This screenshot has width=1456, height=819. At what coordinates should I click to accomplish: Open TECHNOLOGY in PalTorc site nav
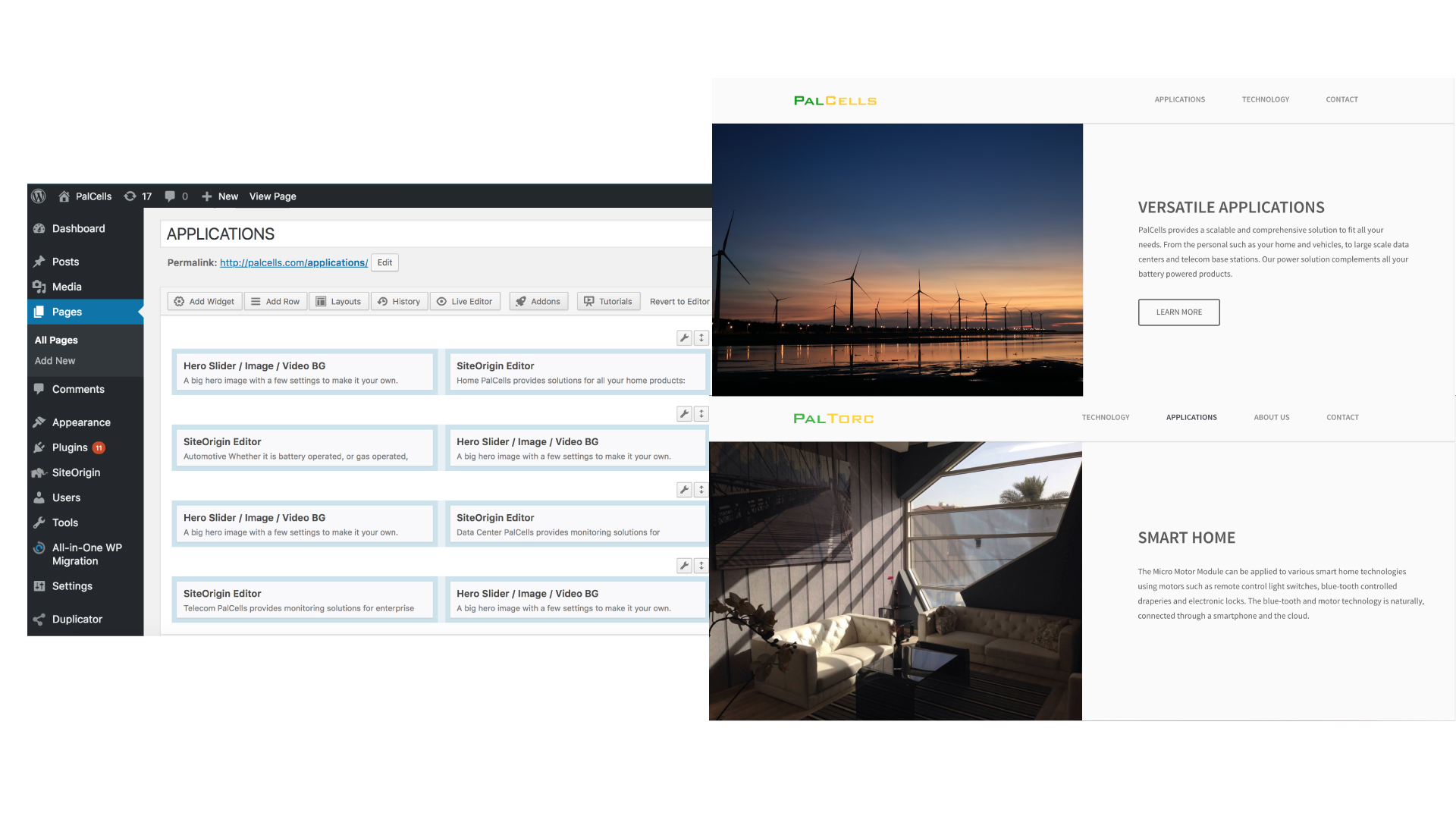(x=1106, y=417)
